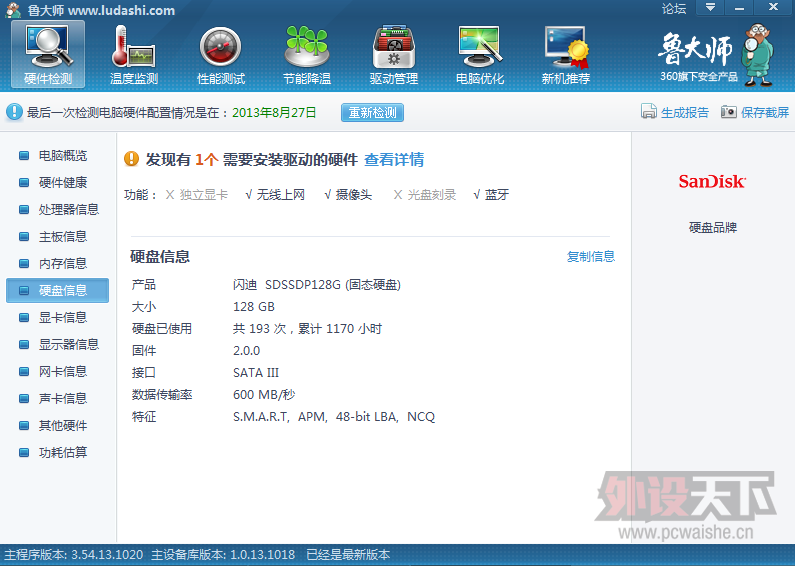
Task: Click 复制信息 copy info link
Action: click(x=591, y=257)
